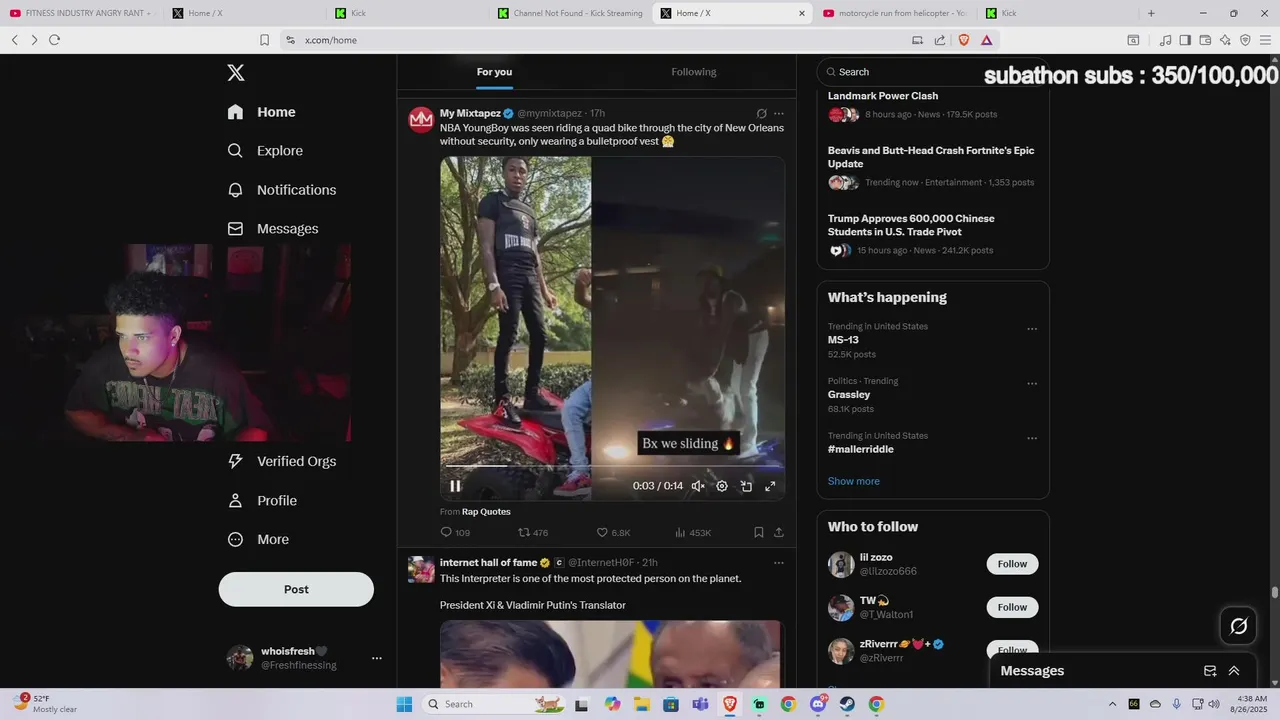
Task: Select the For you tab
Action: tap(494, 72)
